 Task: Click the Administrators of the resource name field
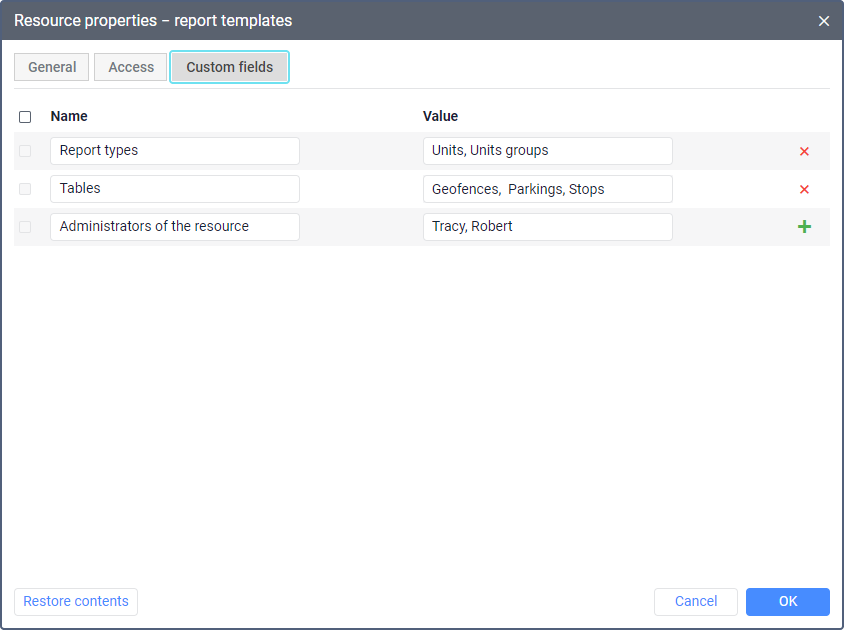pyautogui.click(x=175, y=227)
